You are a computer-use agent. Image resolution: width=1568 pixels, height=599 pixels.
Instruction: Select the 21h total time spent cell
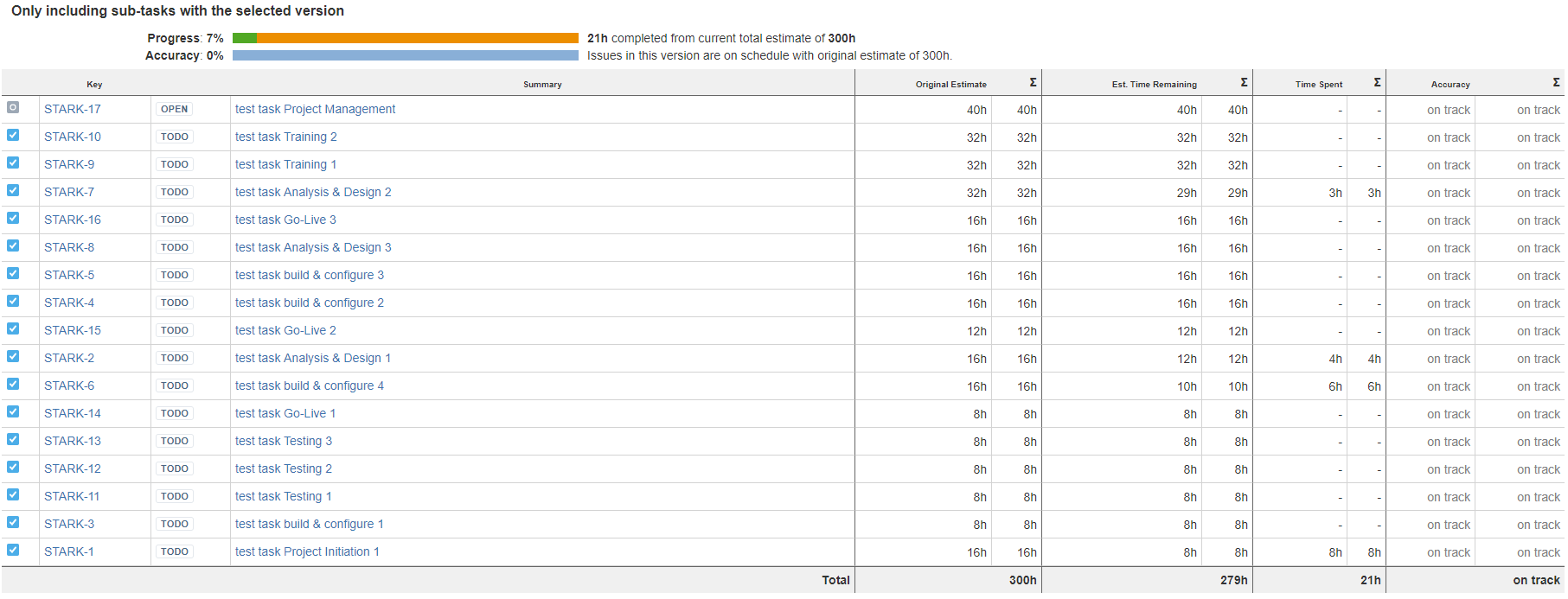1370,580
